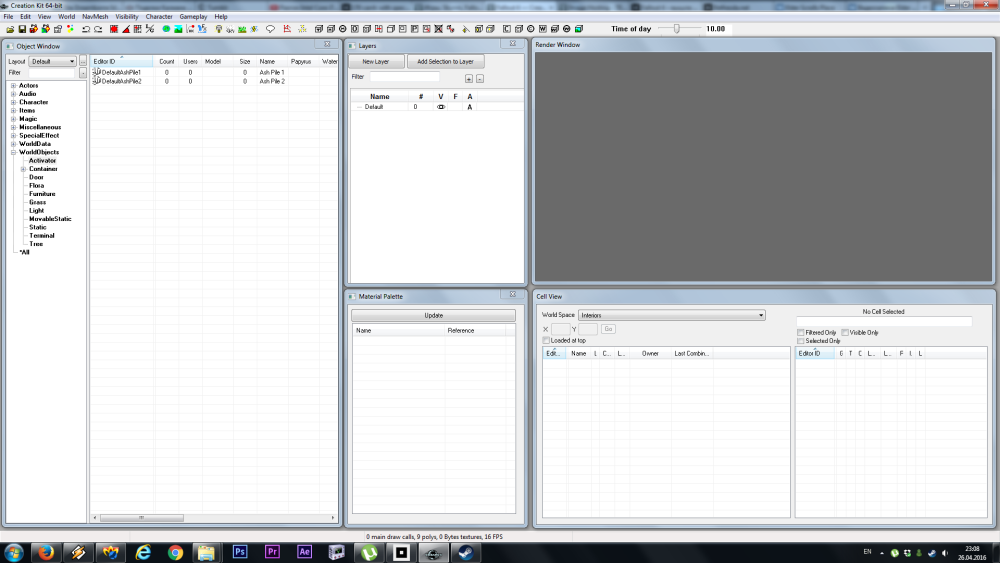Click the Redo arrow icon
This screenshot has height=563, width=1000.
coord(98,29)
